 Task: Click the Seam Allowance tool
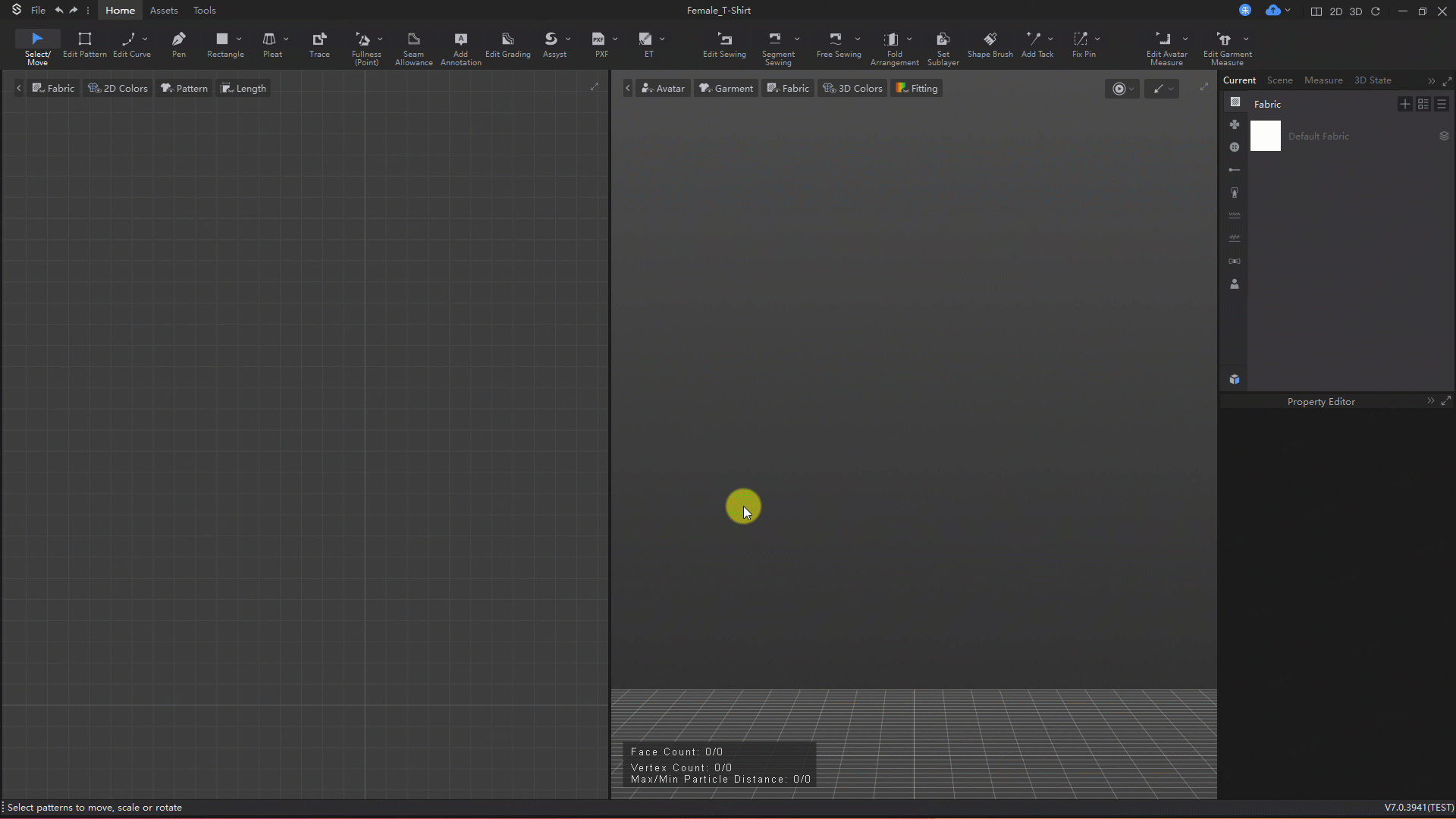pyautogui.click(x=413, y=48)
